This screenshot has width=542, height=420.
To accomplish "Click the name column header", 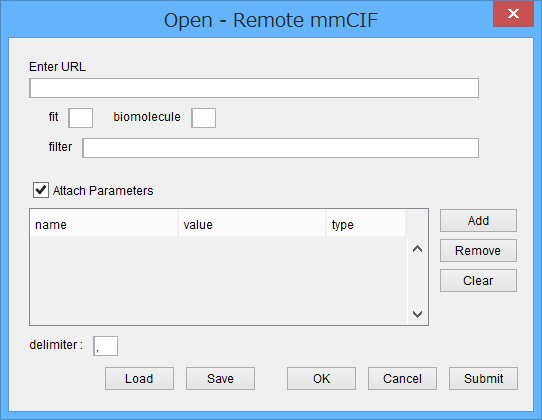I will tap(104, 225).
